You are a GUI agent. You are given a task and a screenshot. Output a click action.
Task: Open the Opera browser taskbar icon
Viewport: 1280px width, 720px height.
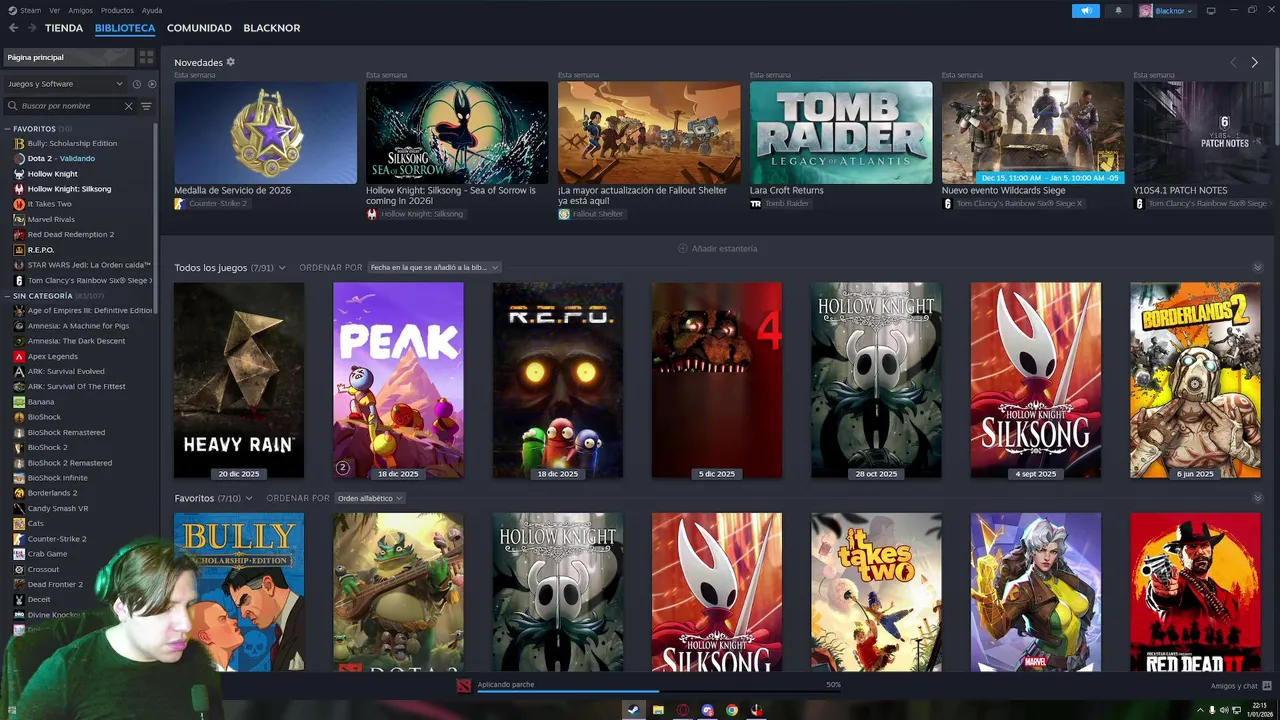pos(683,710)
